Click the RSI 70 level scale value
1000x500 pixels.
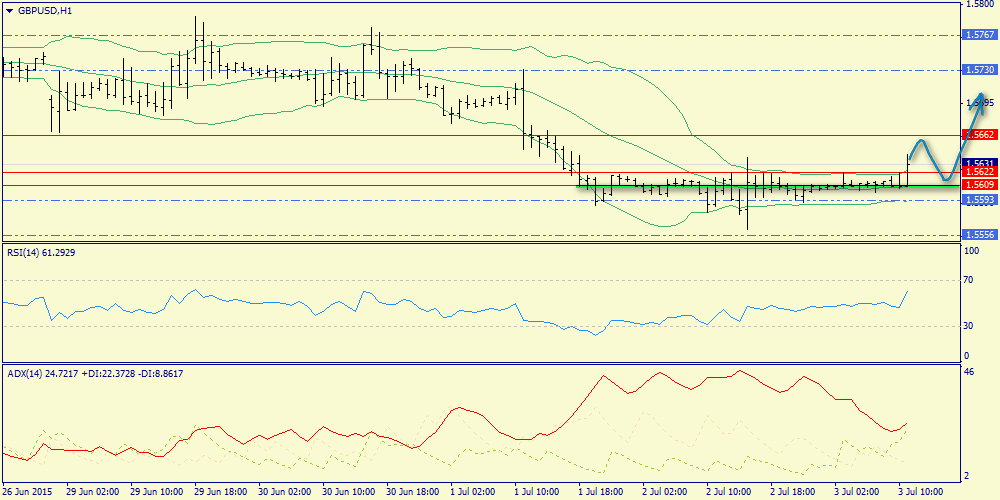point(968,281)
